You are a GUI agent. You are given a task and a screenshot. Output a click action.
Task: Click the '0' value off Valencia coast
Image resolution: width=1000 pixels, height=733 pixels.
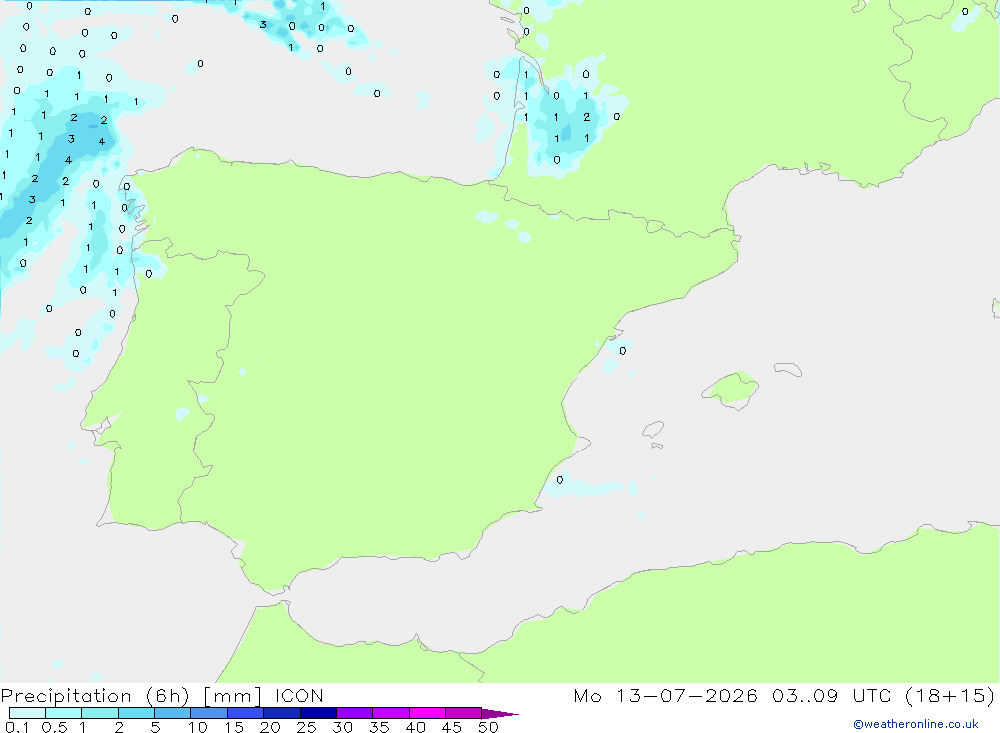pyautogui.click(x=622, y=351)
